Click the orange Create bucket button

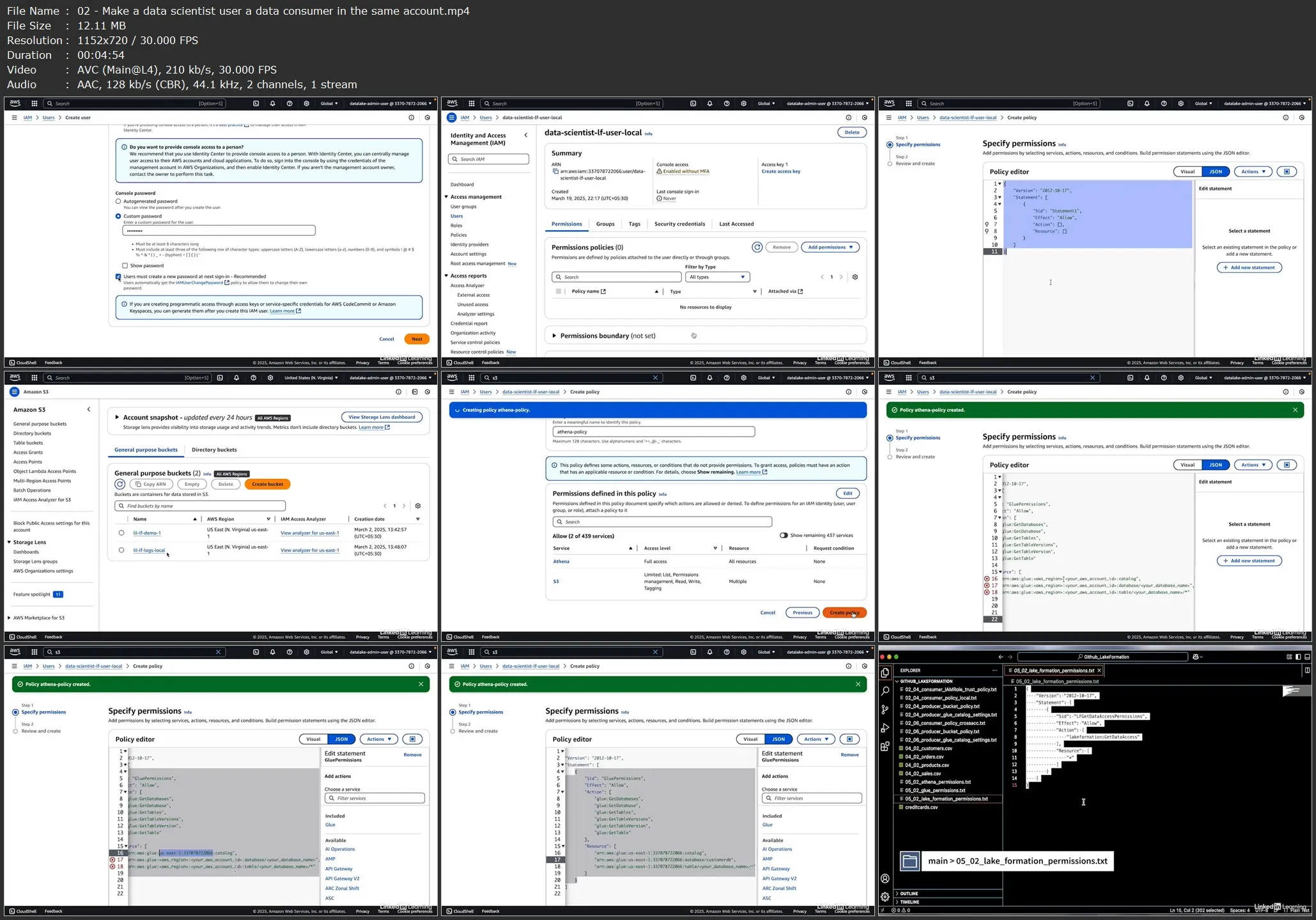(x=267, y=484)
